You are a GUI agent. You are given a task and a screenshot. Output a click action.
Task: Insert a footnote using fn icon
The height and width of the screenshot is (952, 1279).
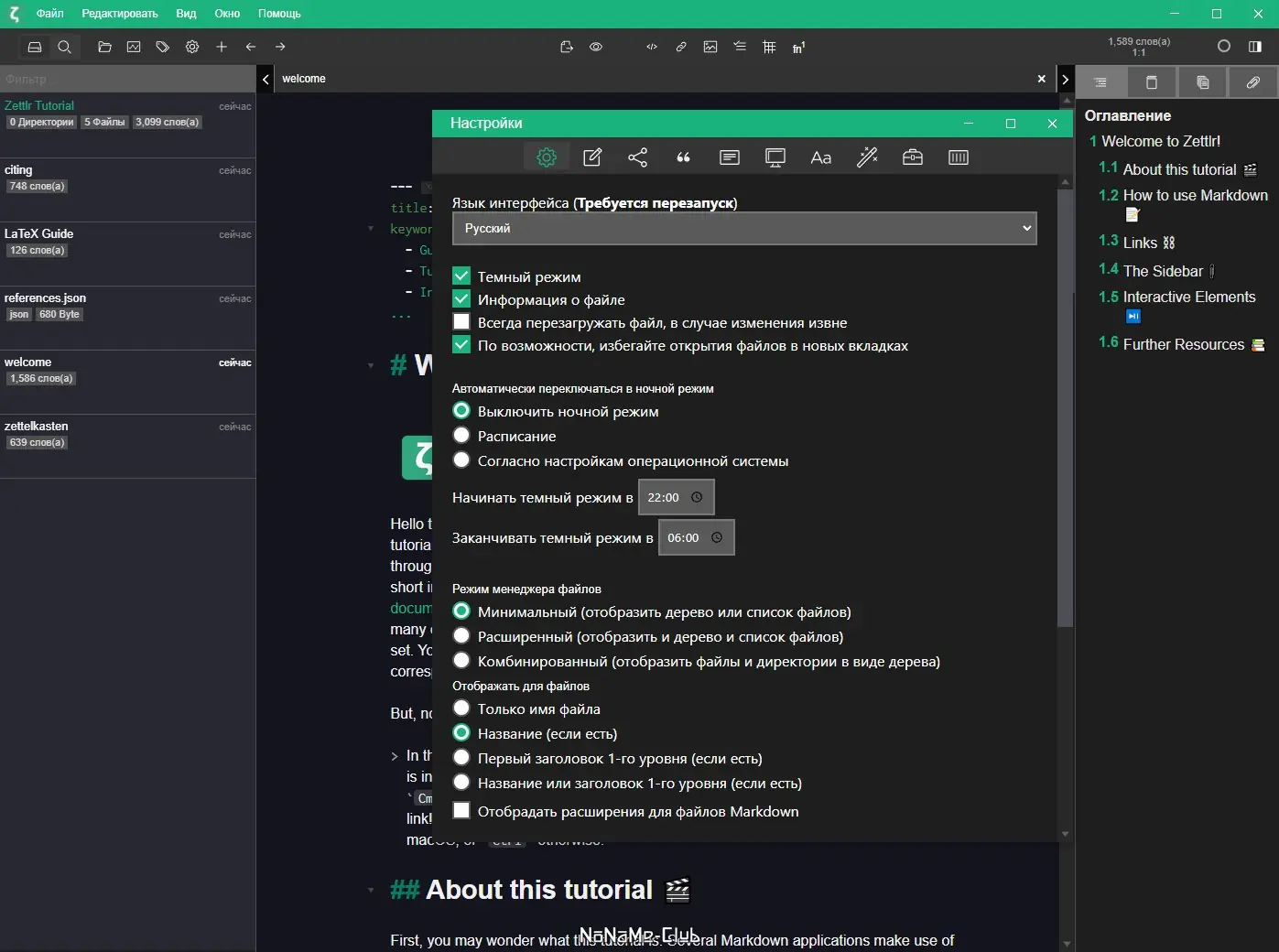pos(798,47)
